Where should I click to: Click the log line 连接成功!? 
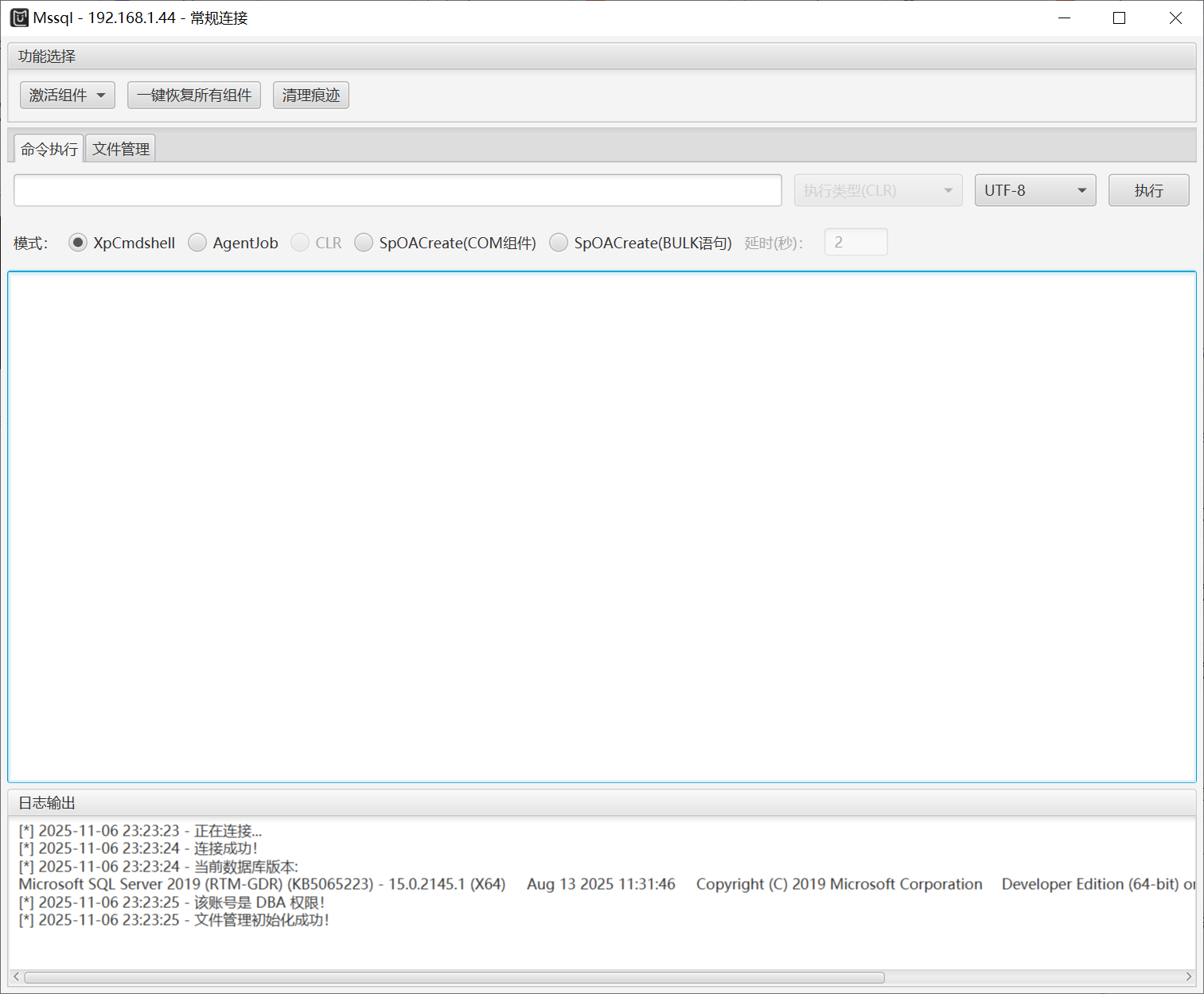138,848
